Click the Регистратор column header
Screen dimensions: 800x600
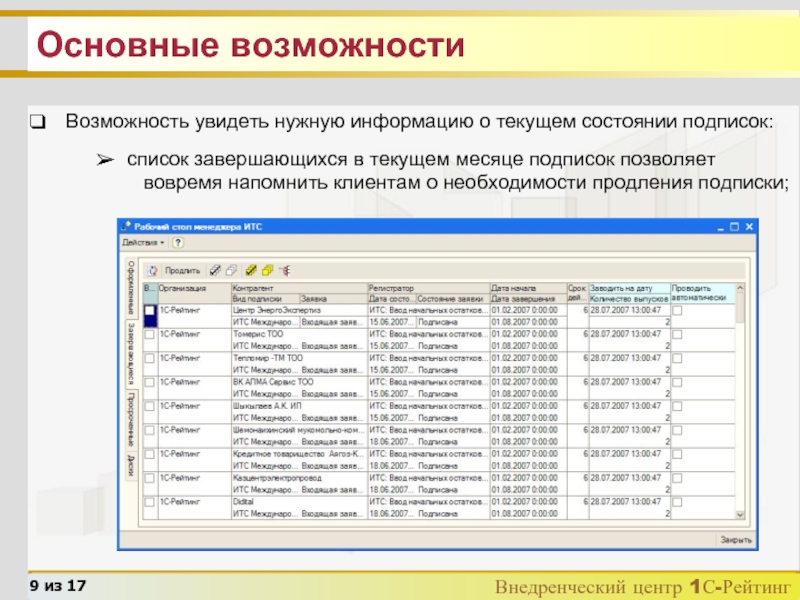[x=429, y=288]
